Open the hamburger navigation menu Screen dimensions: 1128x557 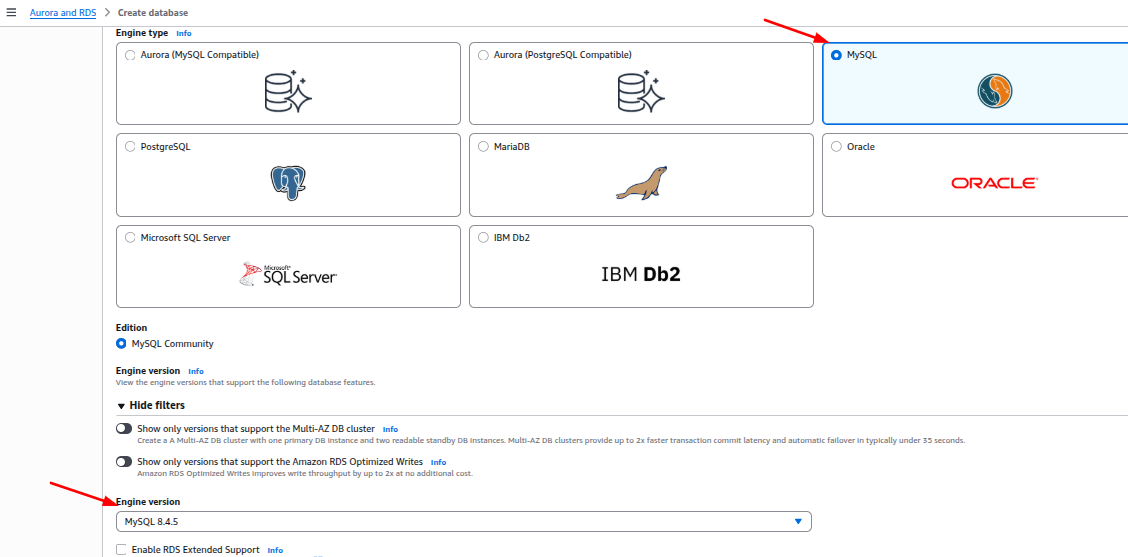point(11,12)
